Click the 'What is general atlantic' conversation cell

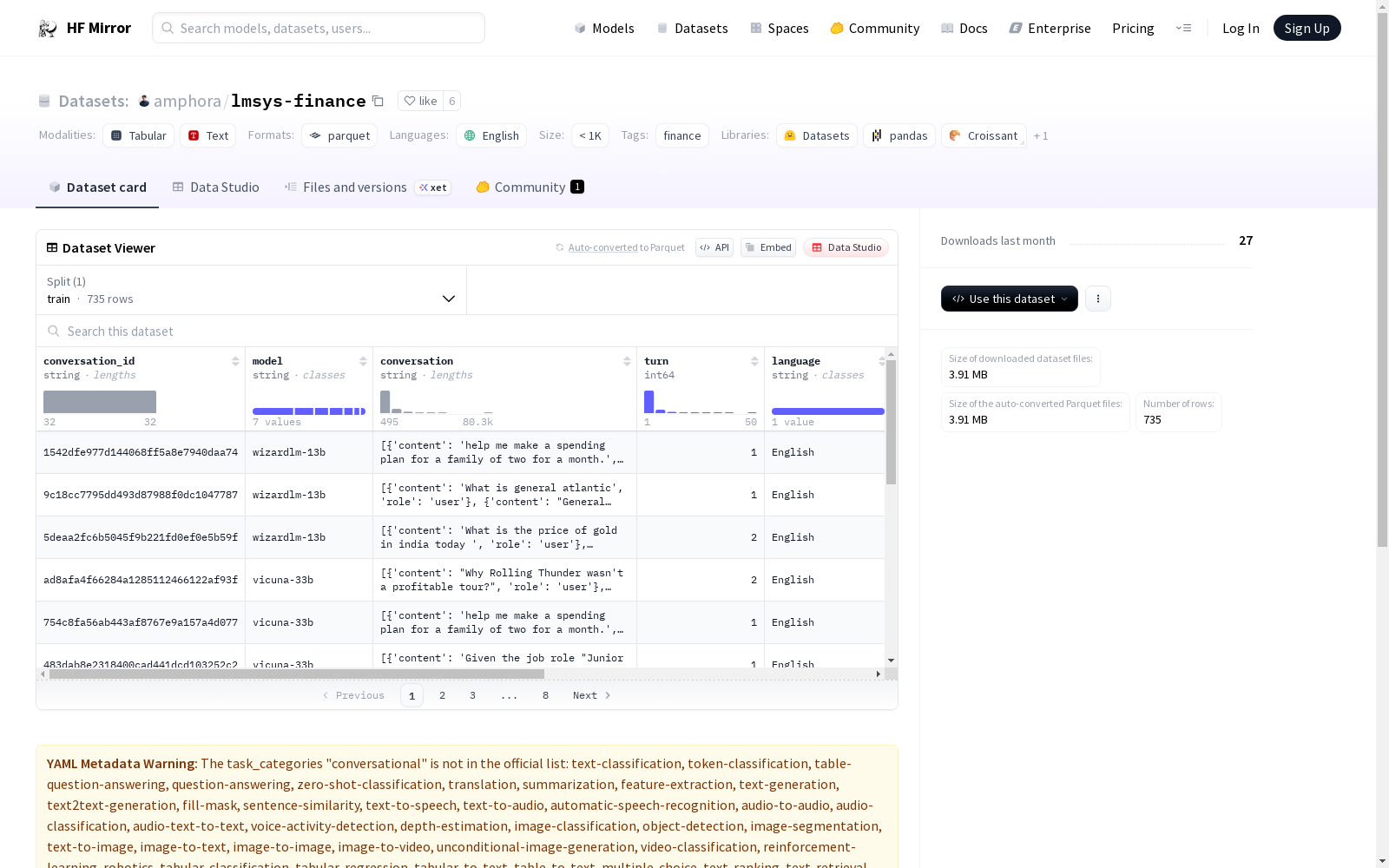[x=504, y=495]
